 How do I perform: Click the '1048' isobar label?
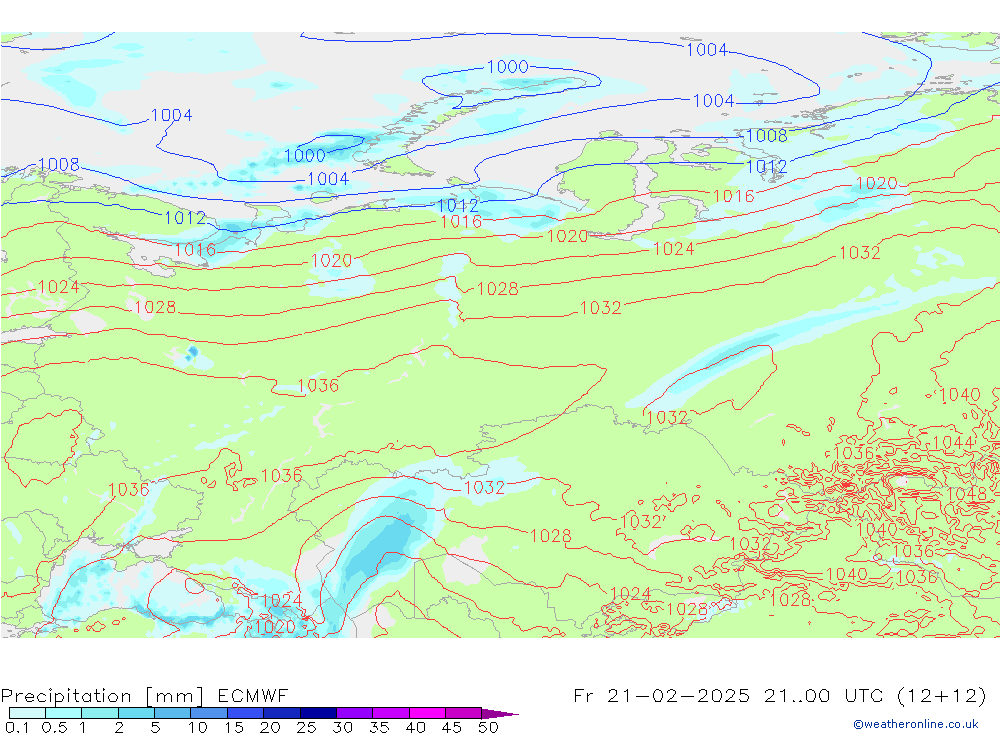(966, 494)
